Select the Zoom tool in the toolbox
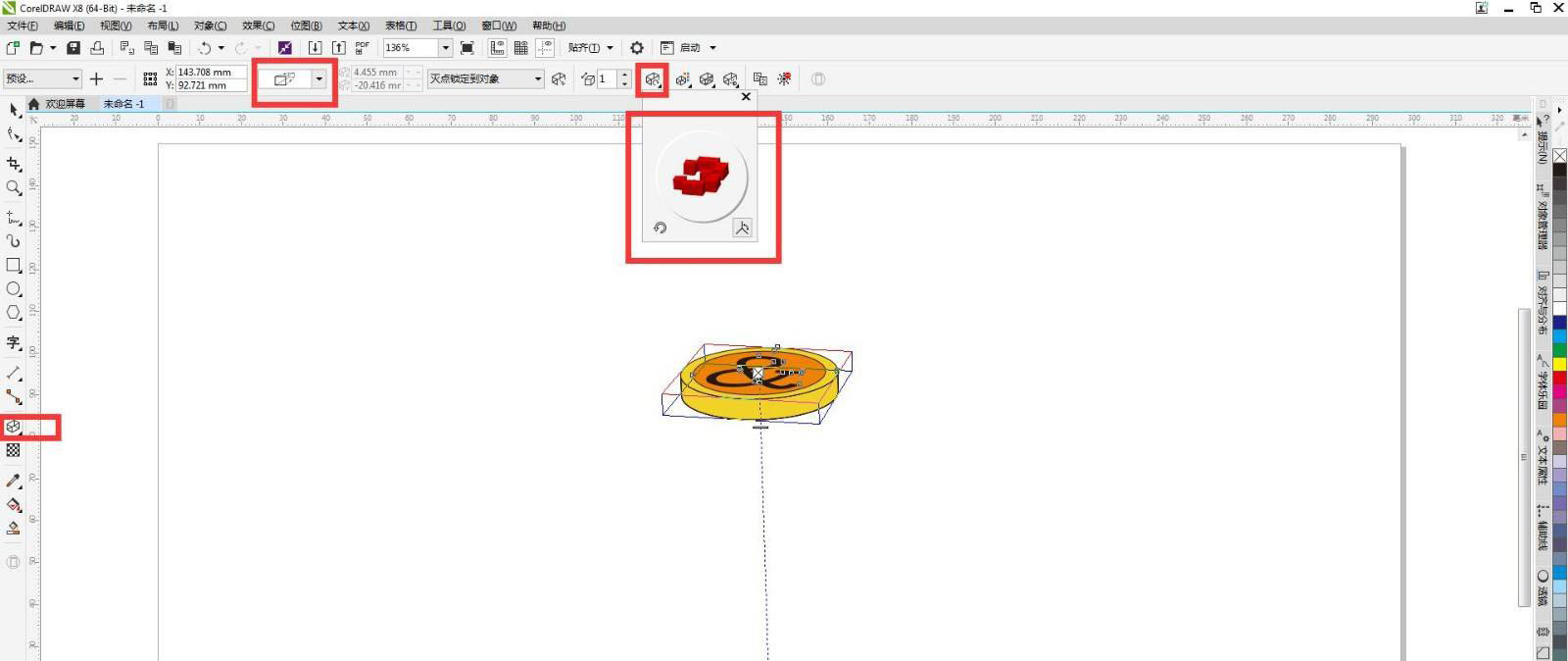 [x=13, y=187]
